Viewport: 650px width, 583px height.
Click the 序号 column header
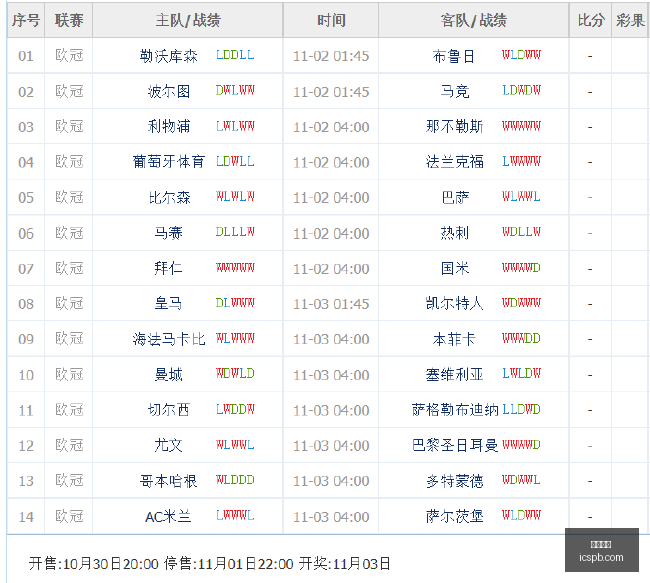(x=26, y=20)
